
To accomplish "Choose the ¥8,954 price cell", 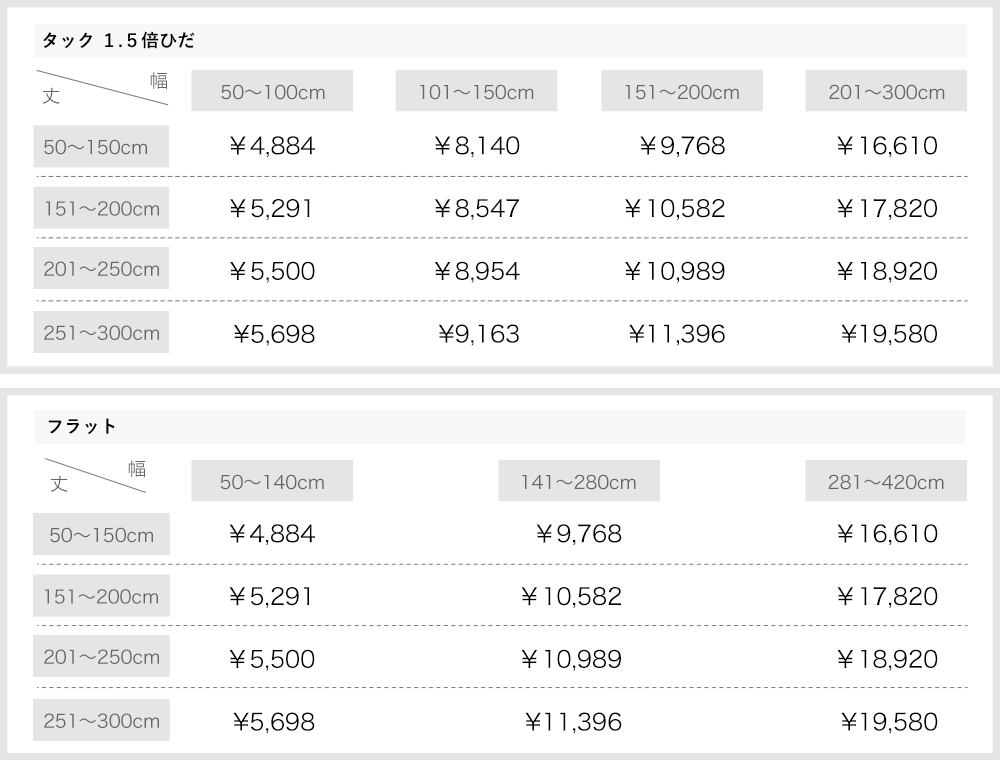I will (477, 271).
